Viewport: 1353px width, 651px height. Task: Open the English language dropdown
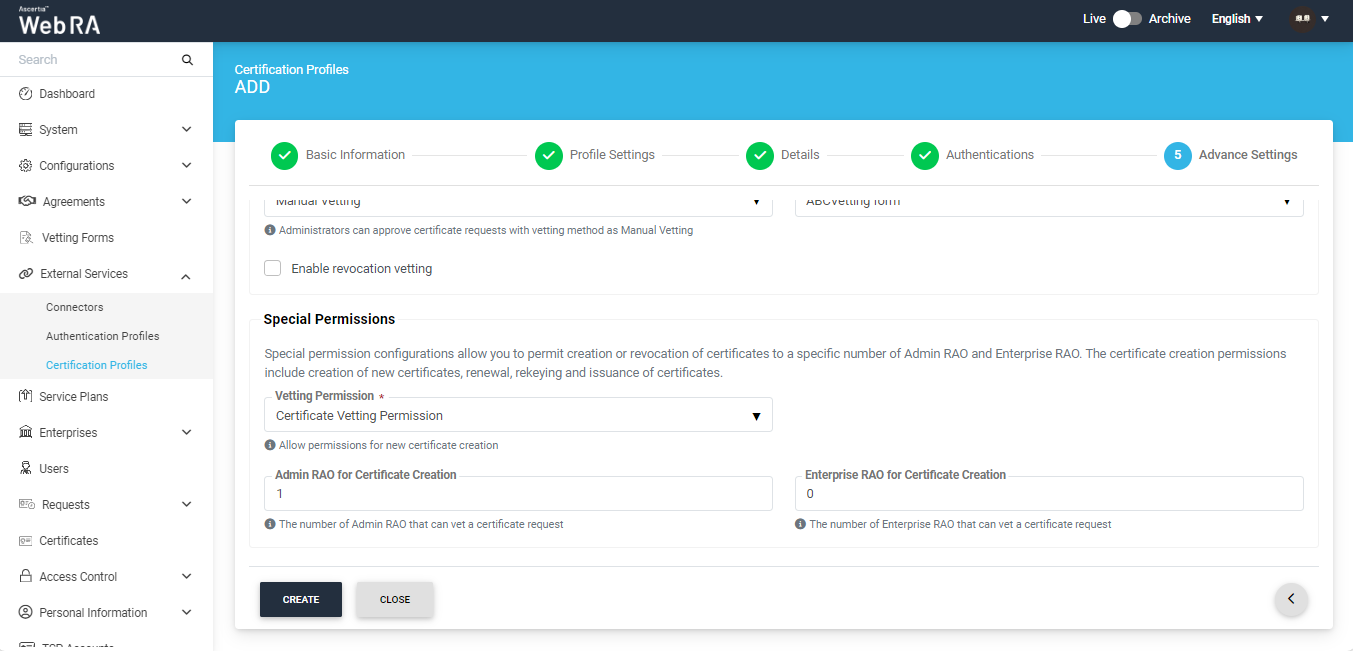point(1237,19)
